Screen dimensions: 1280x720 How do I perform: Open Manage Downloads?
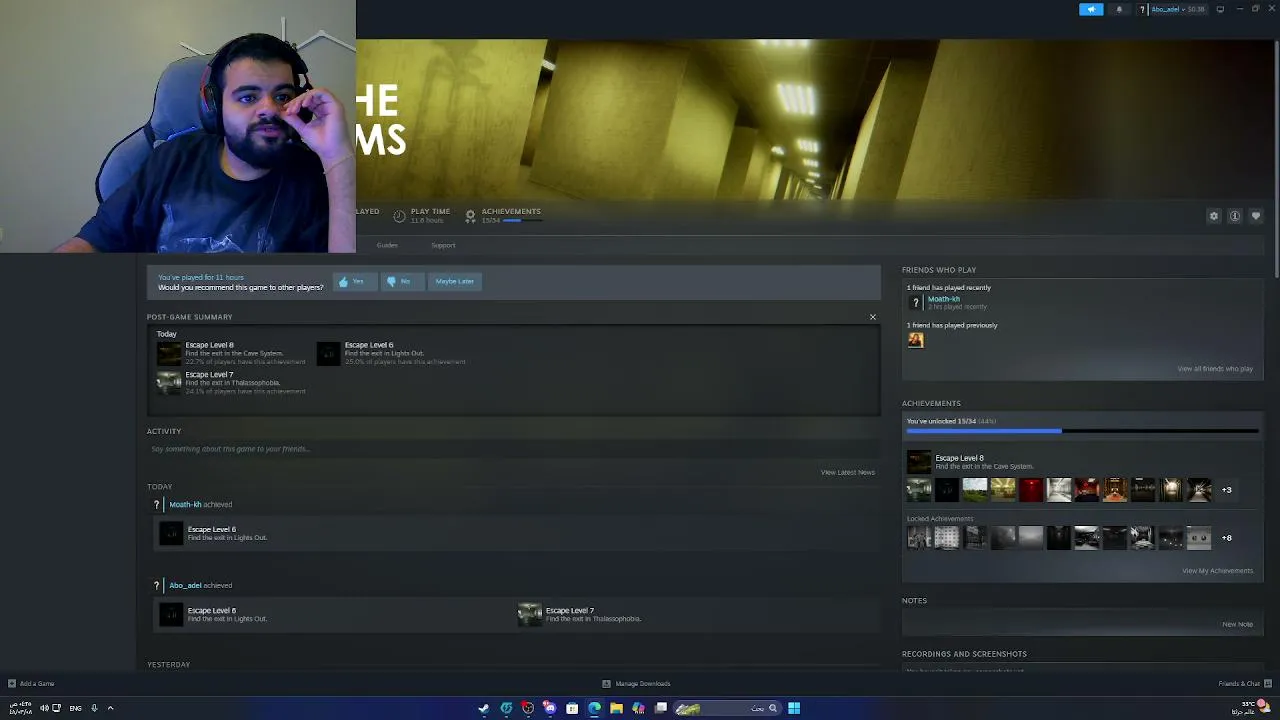636,684
